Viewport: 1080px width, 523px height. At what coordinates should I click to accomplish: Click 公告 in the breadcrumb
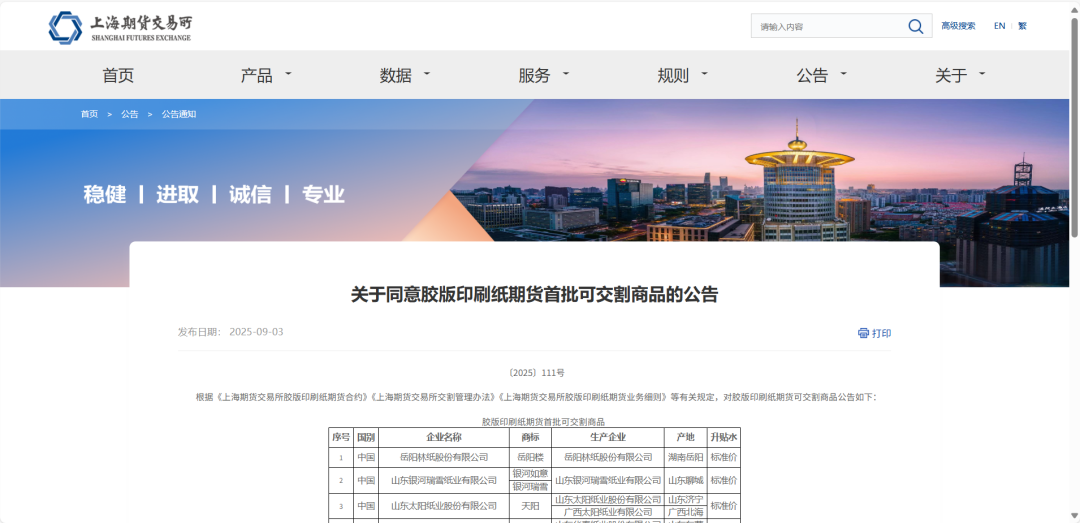point(129,114)
